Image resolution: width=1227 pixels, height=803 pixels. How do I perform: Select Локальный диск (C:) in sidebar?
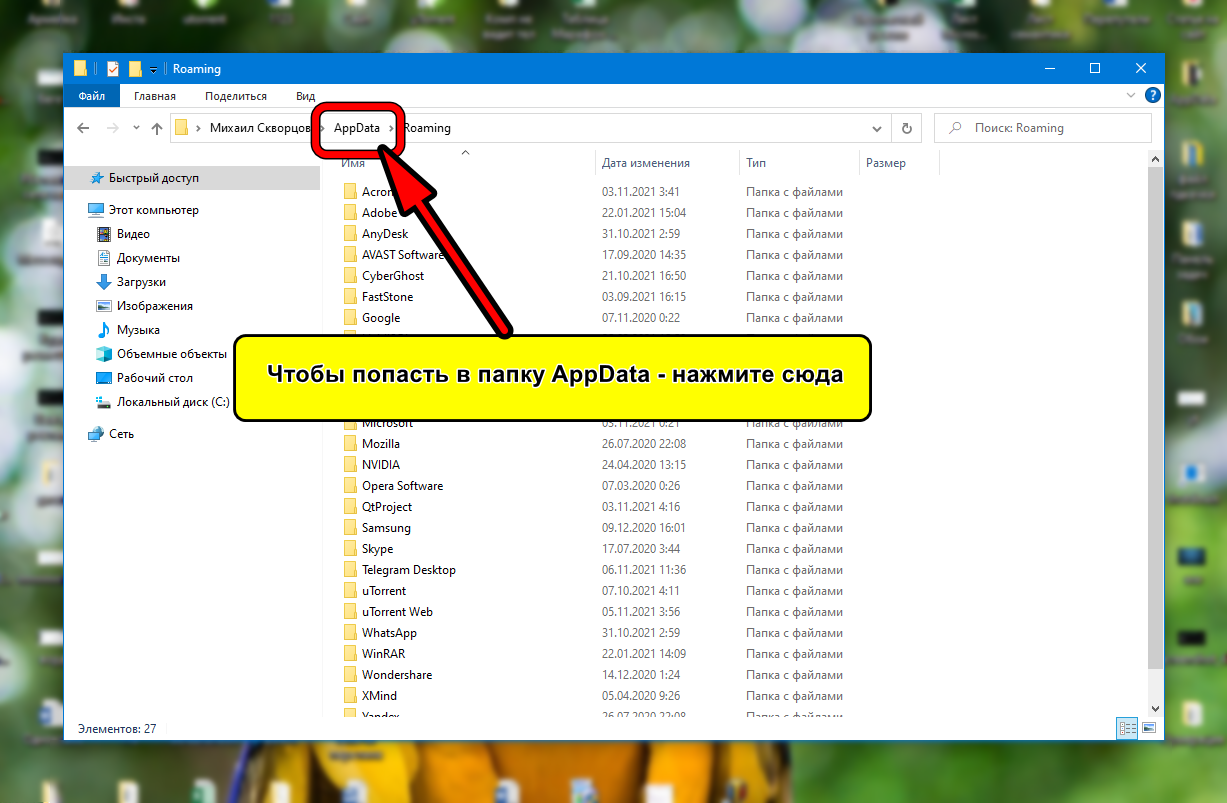pyautogui.click(x=172, y=402)
